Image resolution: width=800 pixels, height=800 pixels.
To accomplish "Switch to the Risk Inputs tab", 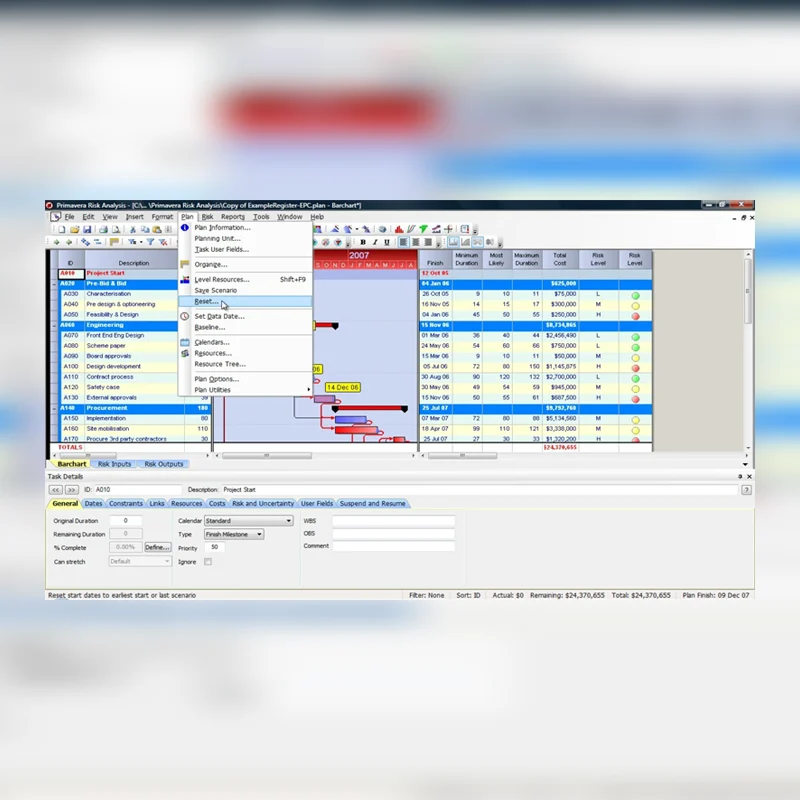I will click(x=114, y=464).
